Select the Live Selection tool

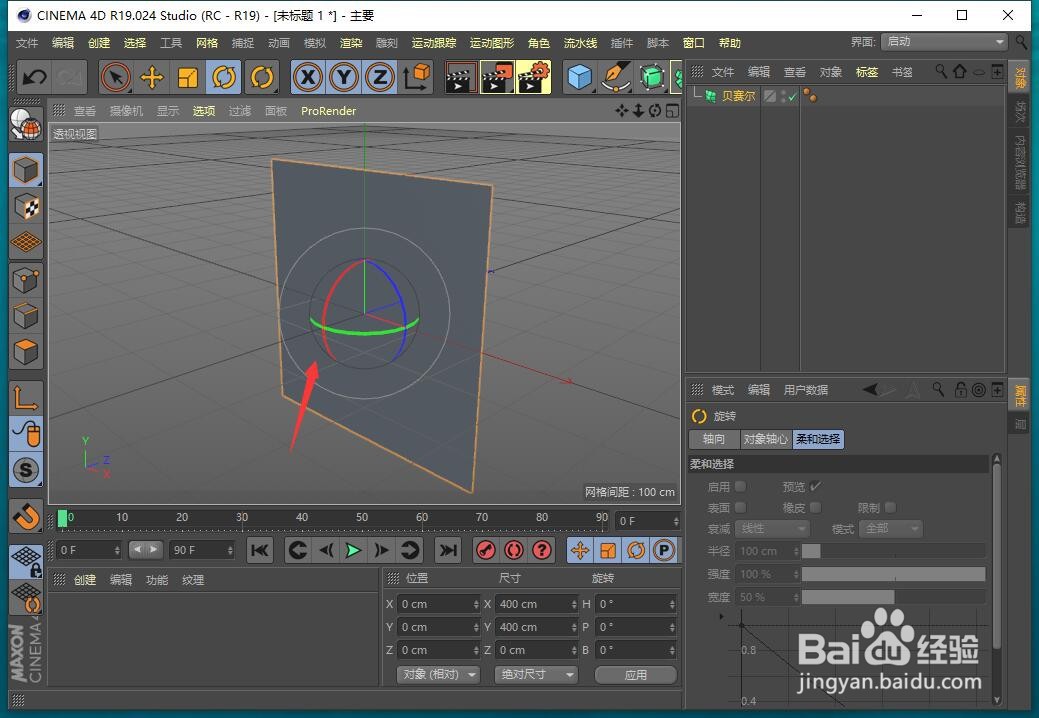116,77
